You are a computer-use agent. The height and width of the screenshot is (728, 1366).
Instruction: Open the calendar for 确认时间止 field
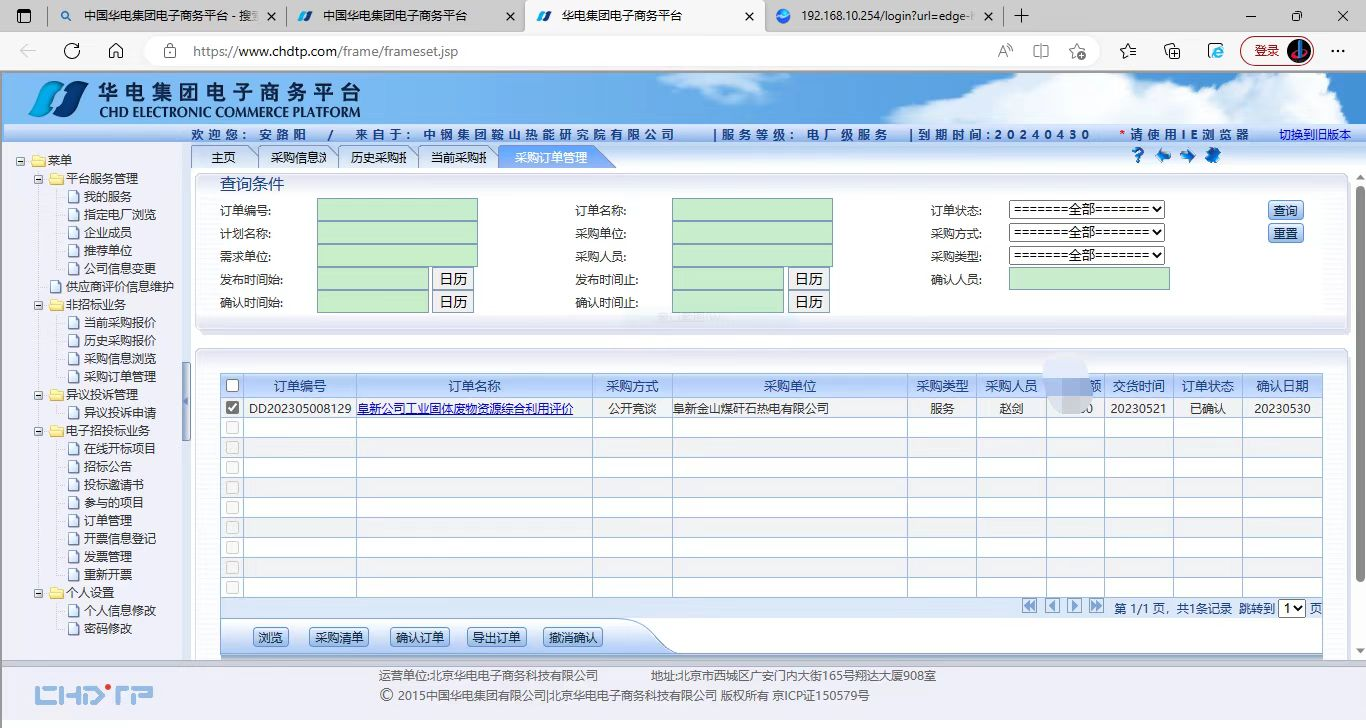(809, 304)
